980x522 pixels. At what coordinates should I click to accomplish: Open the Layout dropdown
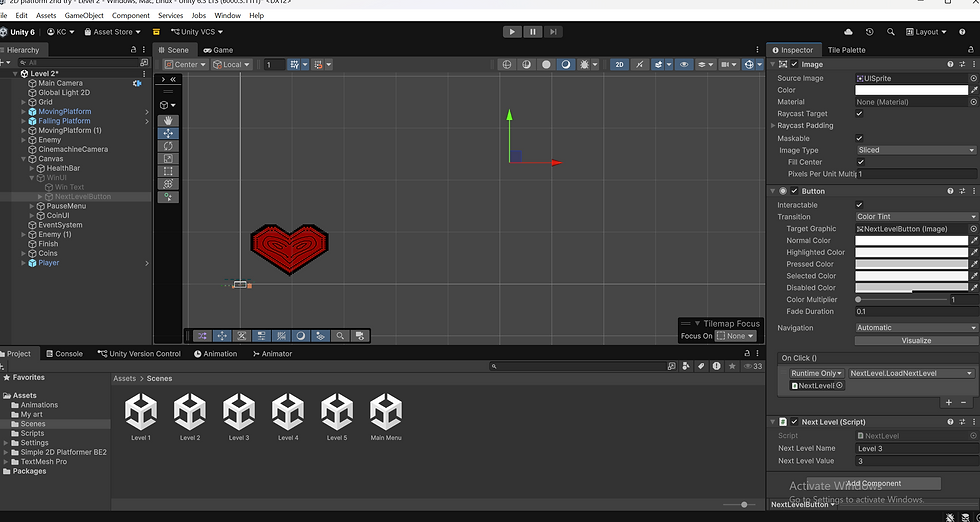pos(926,32)
